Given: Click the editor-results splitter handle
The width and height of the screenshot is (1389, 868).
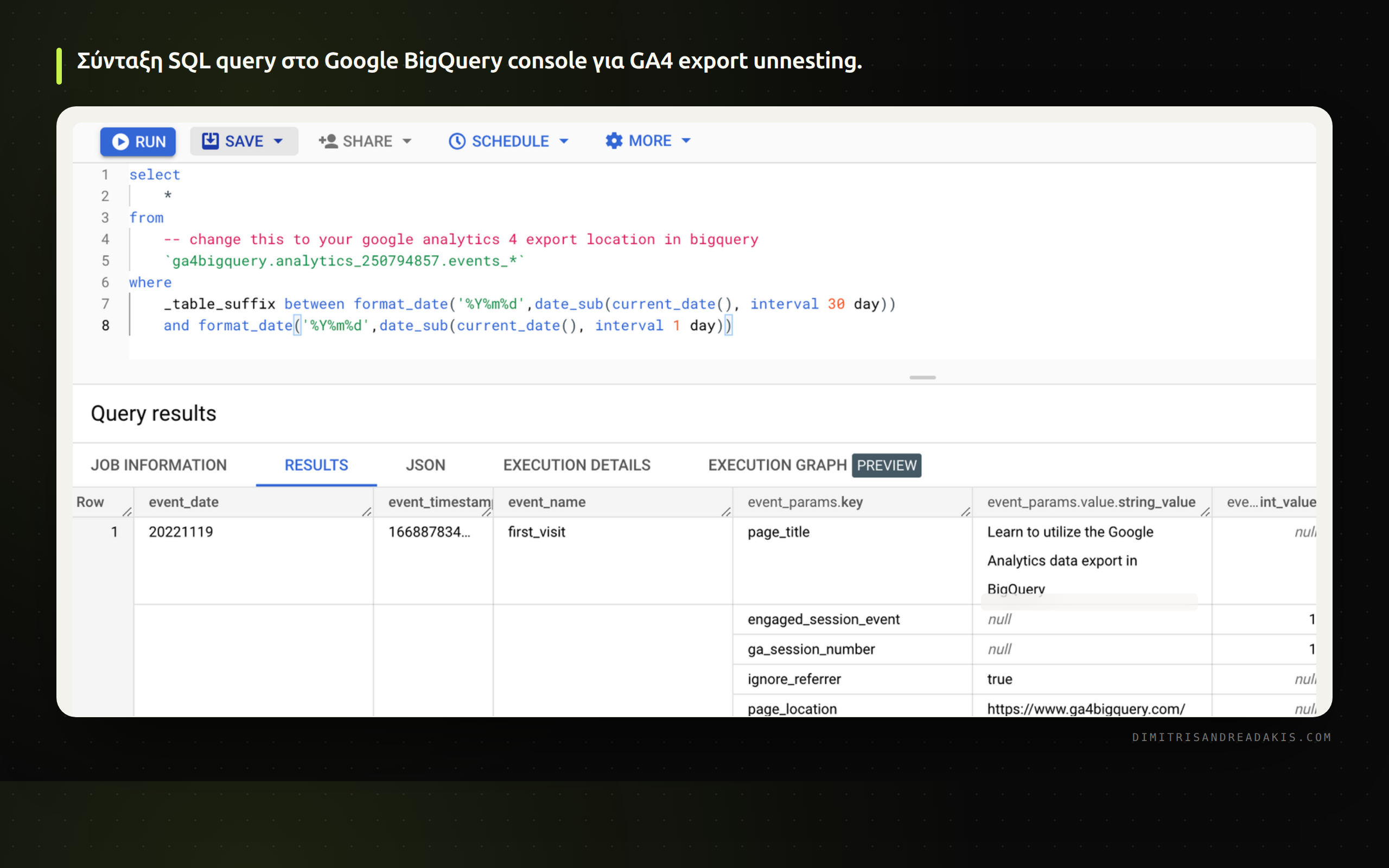Looking at the screenshot, I should pos(922,378).
